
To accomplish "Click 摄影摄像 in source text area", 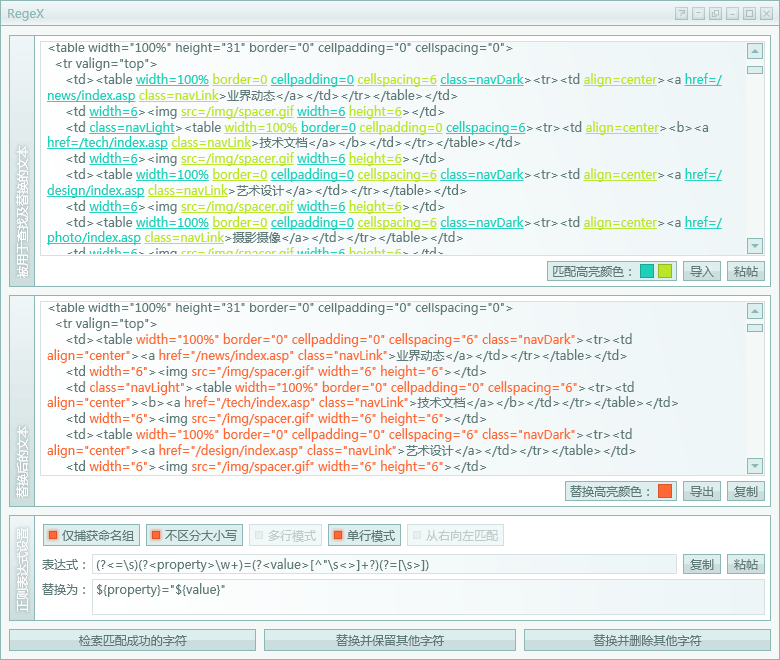I will coord(257,238).
